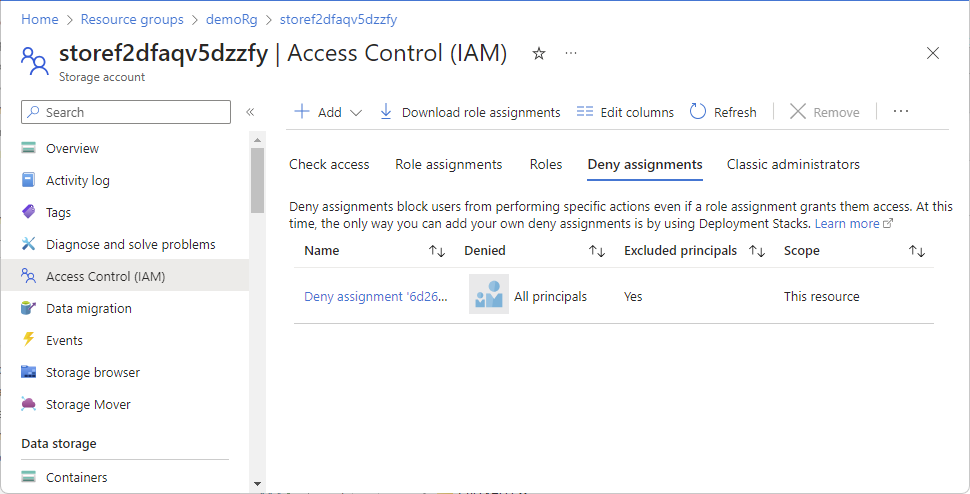The width and height of the screenshot is (970, 494).
Task: Click sidebar scrollbar down arrow
Action: pos(257,484)
